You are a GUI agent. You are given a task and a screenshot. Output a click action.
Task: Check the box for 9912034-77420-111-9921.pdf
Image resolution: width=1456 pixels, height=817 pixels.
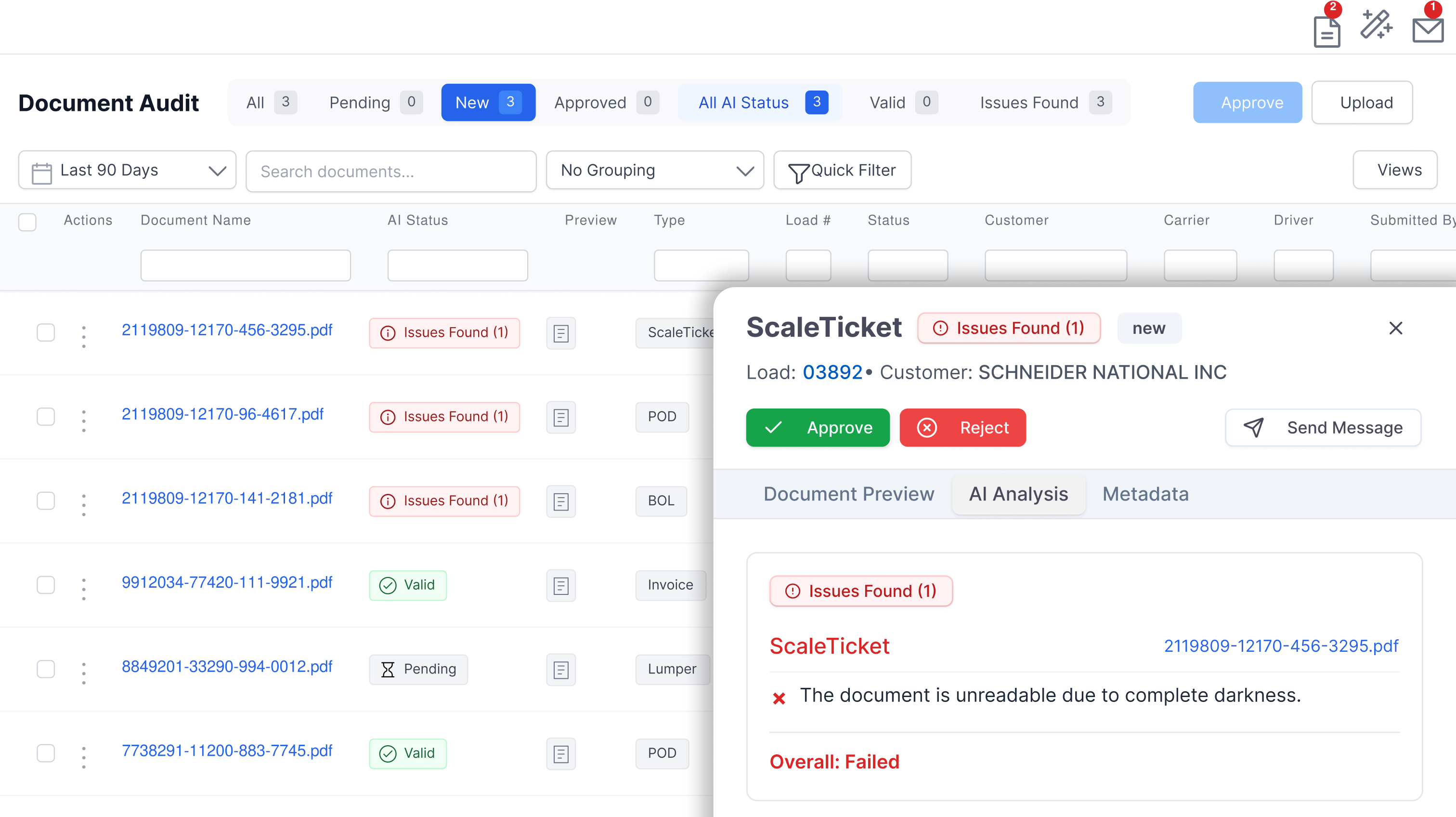pyautogui.click(x=46, y=585)
